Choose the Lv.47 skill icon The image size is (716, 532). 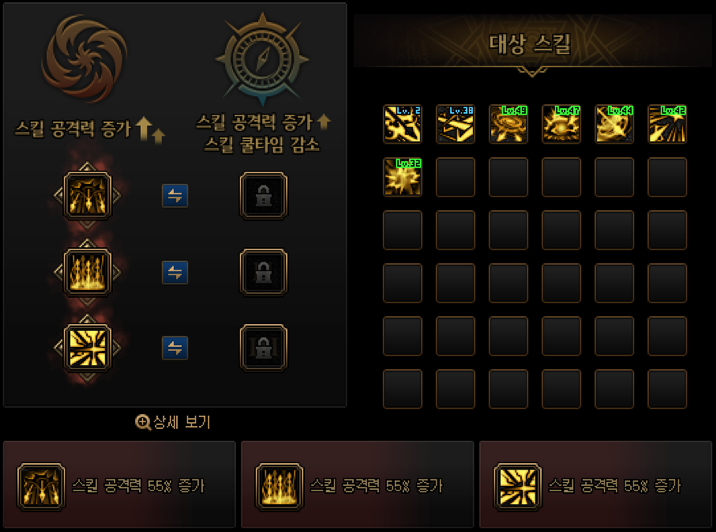point(561,124)
